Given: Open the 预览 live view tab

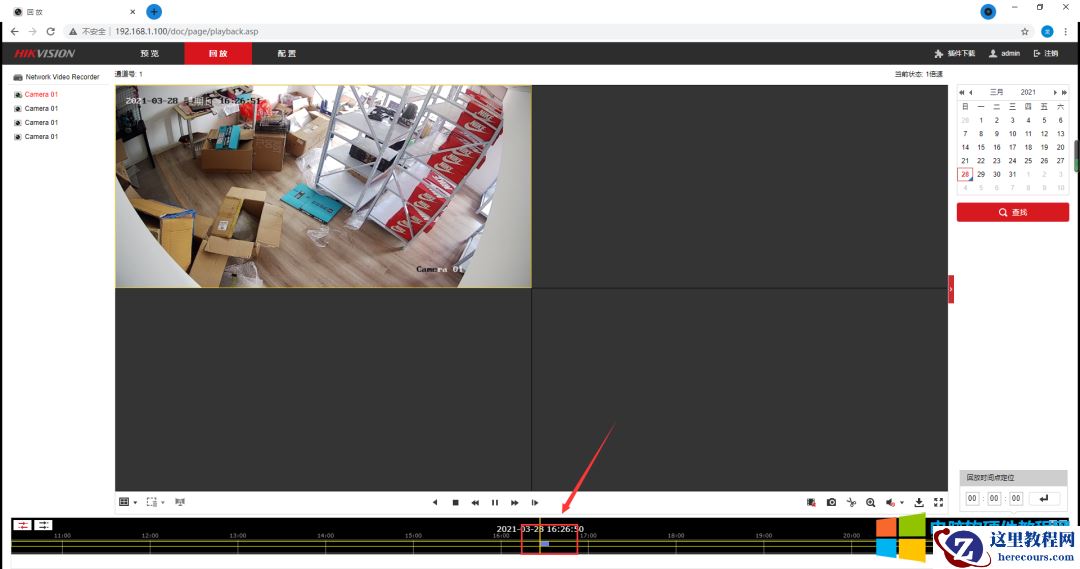Looking at the screenshot, I should click(149, 53).
